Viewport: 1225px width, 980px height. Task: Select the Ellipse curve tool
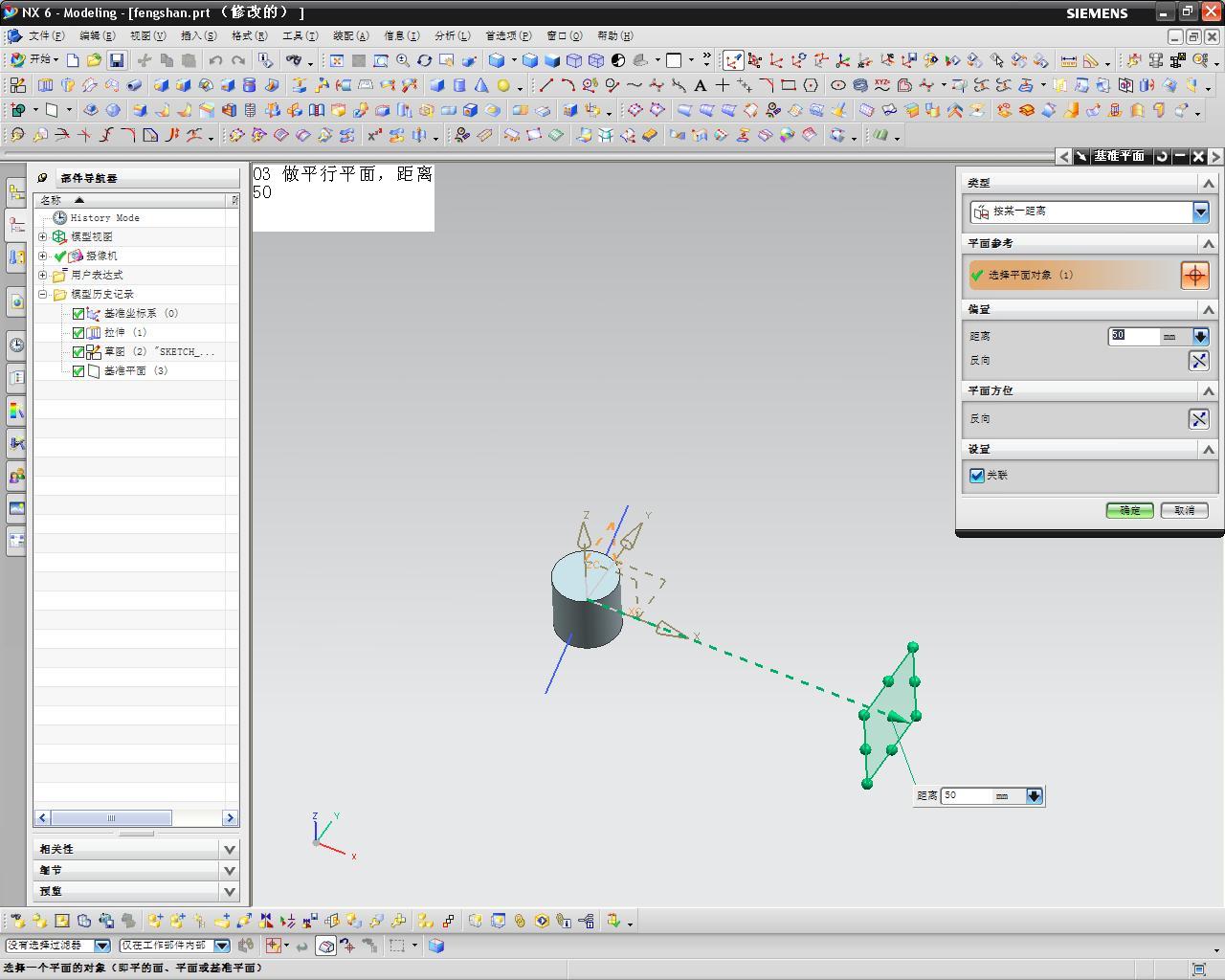(x=838, y=85)
